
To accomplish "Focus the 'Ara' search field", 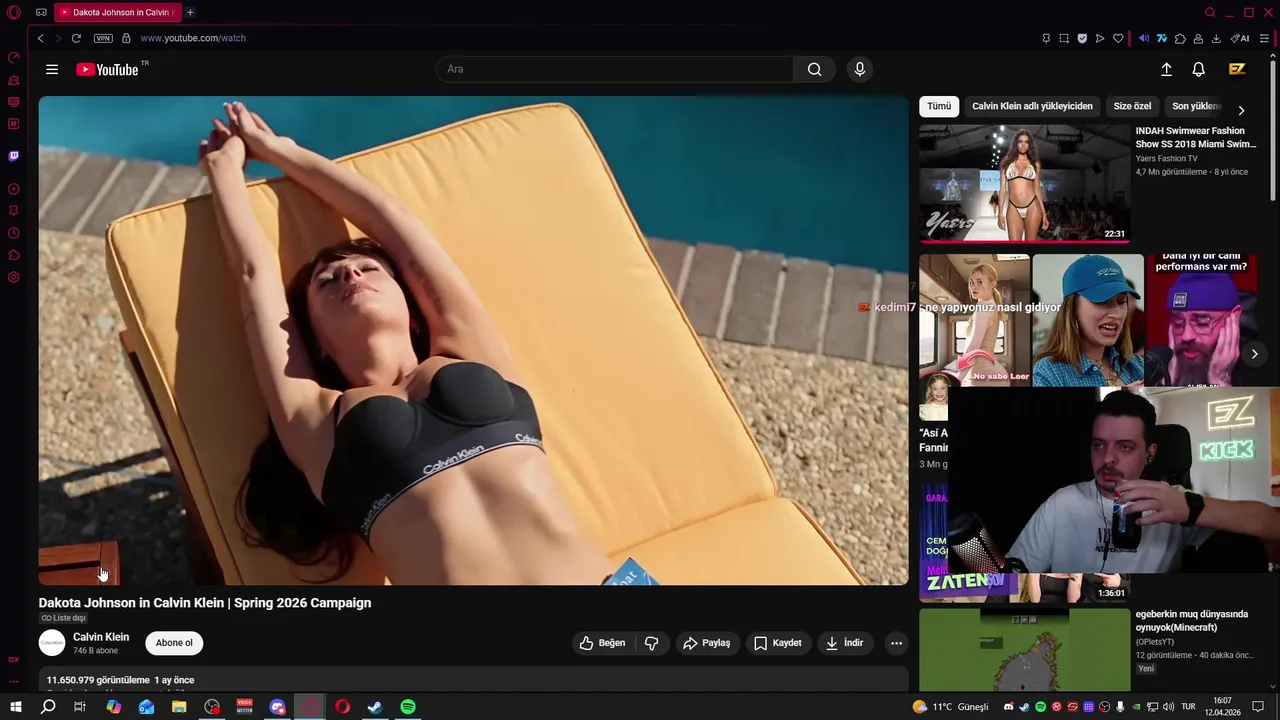I will (615, 69).
